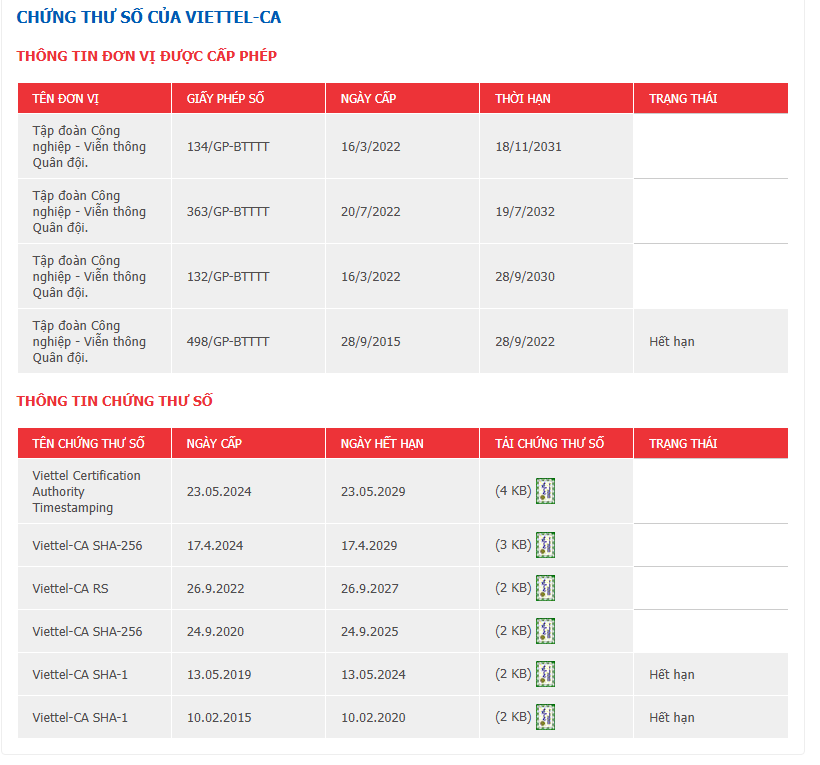Click issue date "17.4.2024"
820x765 pixels.
tap(215, 545)
